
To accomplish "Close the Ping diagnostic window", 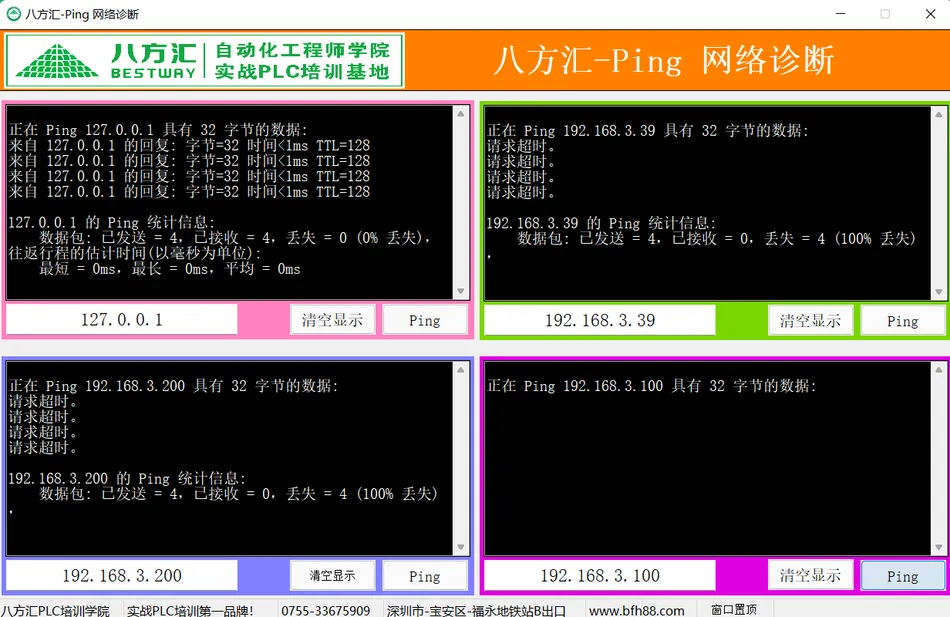I will [931, 13].
